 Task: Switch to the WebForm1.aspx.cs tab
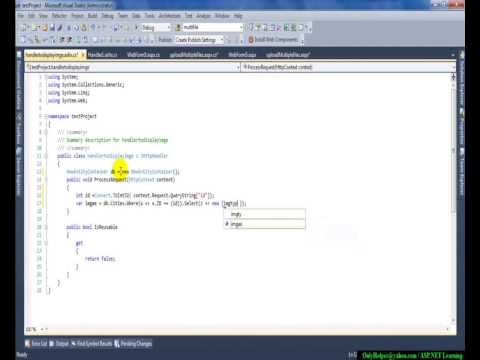(x=143, y=55)
